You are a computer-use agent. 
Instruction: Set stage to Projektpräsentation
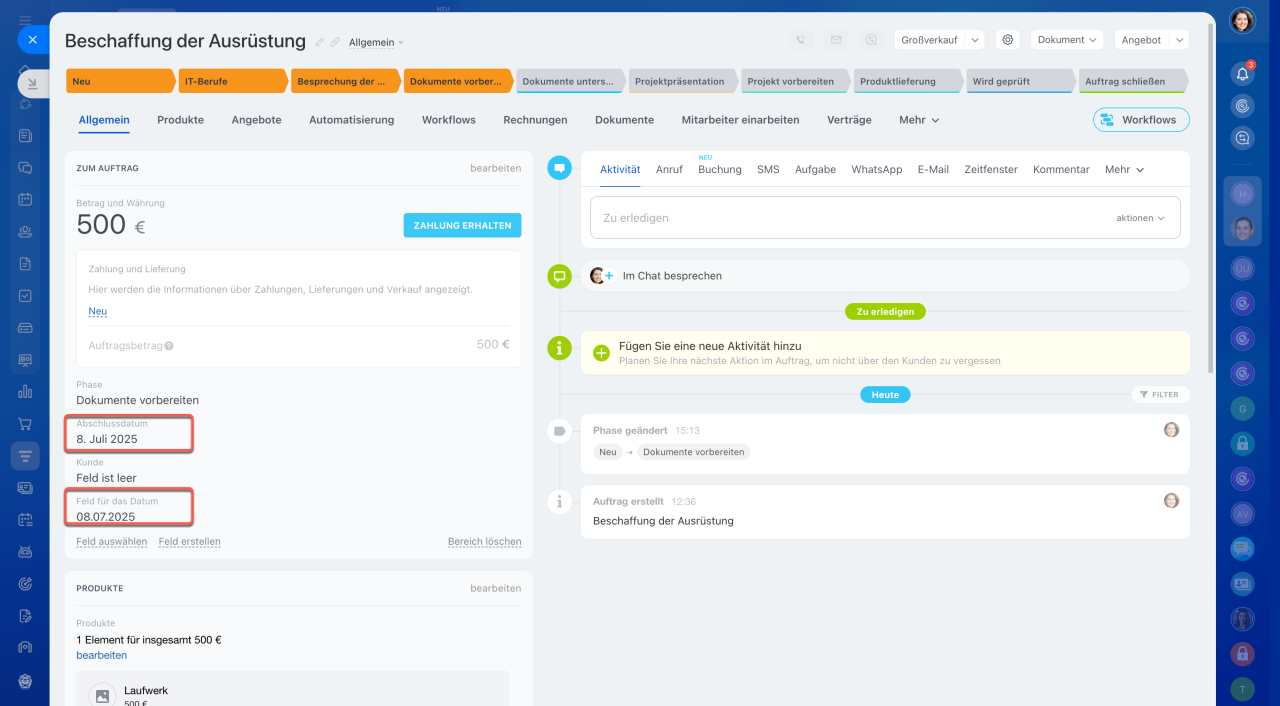683,81
